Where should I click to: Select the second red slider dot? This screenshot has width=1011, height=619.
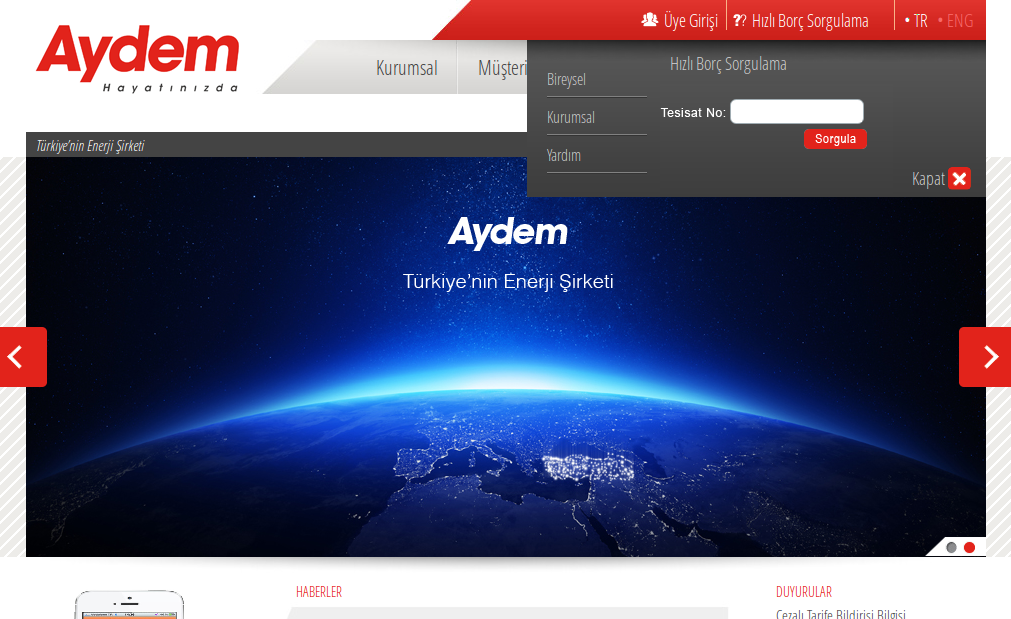pyautogui.click(x=969, y=547)
